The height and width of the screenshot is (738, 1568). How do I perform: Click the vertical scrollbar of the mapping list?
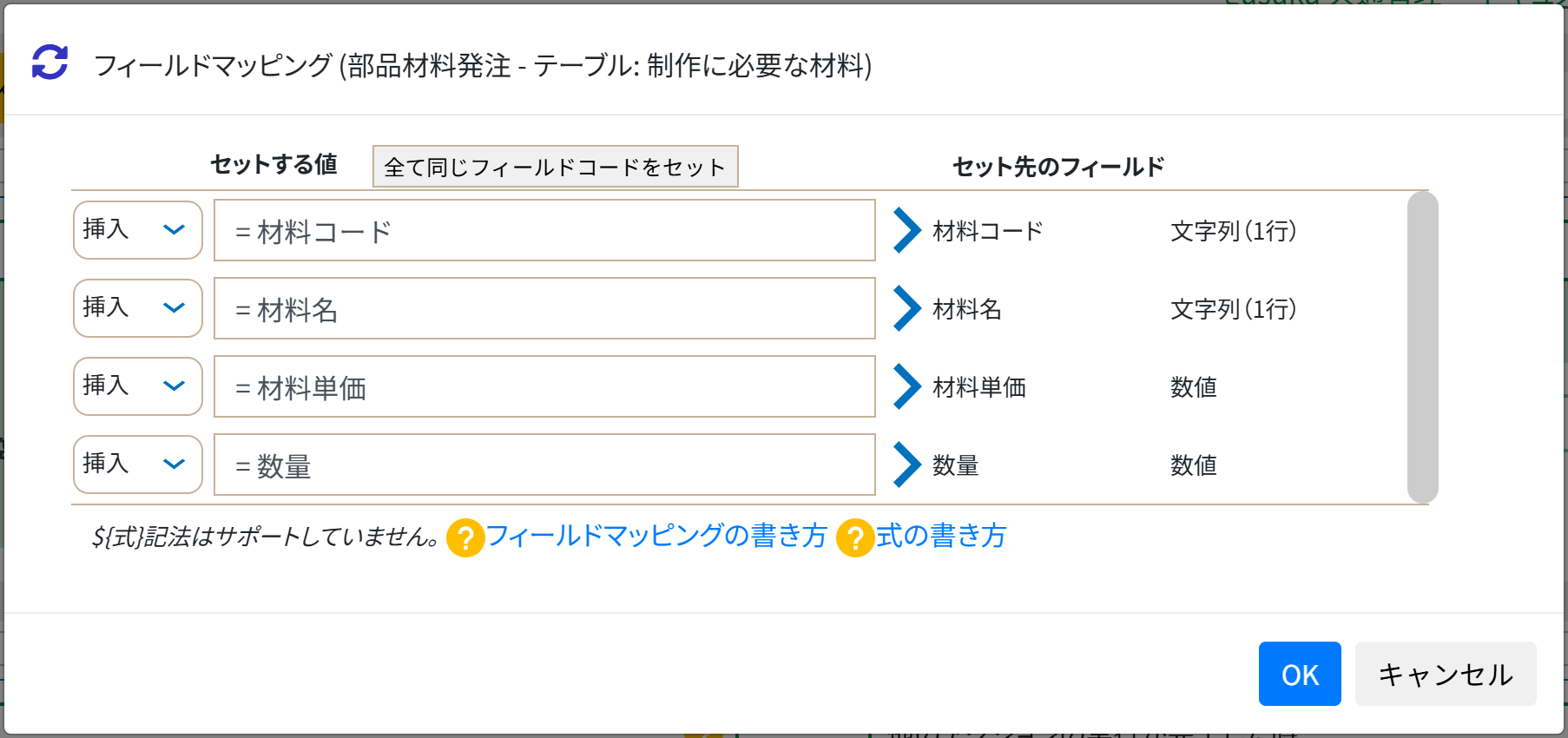(x=1422, y=347)
